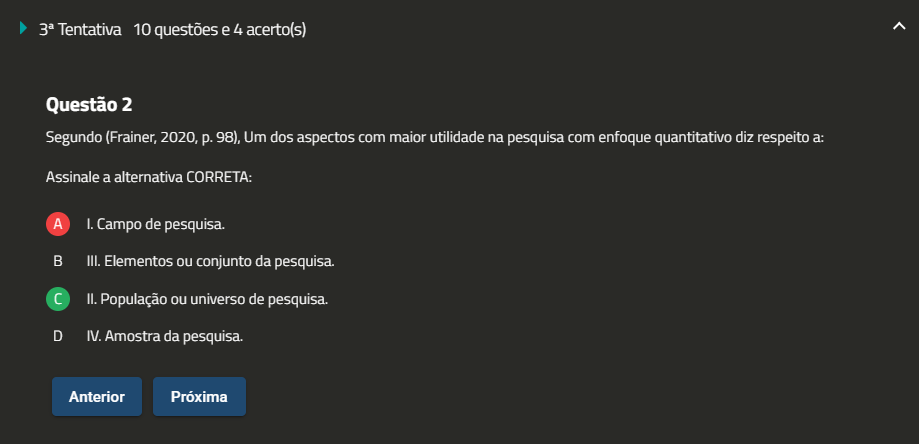Image resolution: width=919 pixels, height=444 pixels.
Task: Choose the B alternative letter
Action: point(58,261)
